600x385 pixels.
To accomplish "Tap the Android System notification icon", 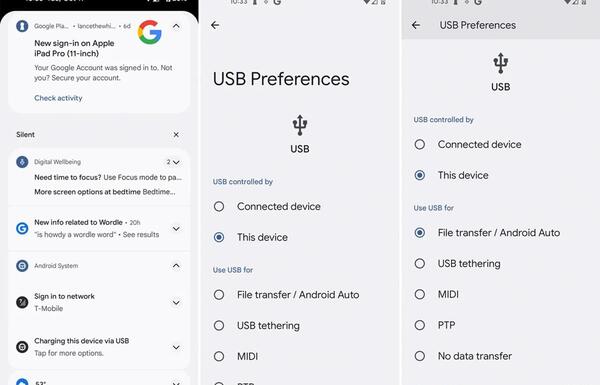I will pos(22,266).
